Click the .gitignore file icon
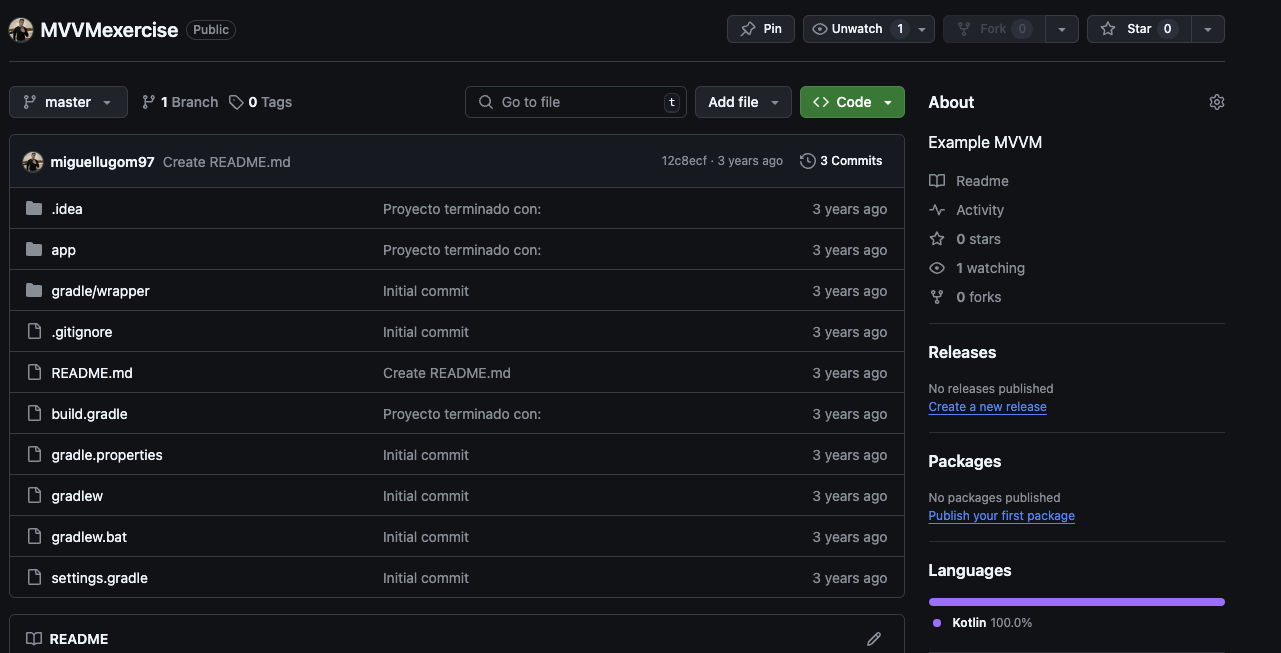1281x653 pixels. point(34,332)
